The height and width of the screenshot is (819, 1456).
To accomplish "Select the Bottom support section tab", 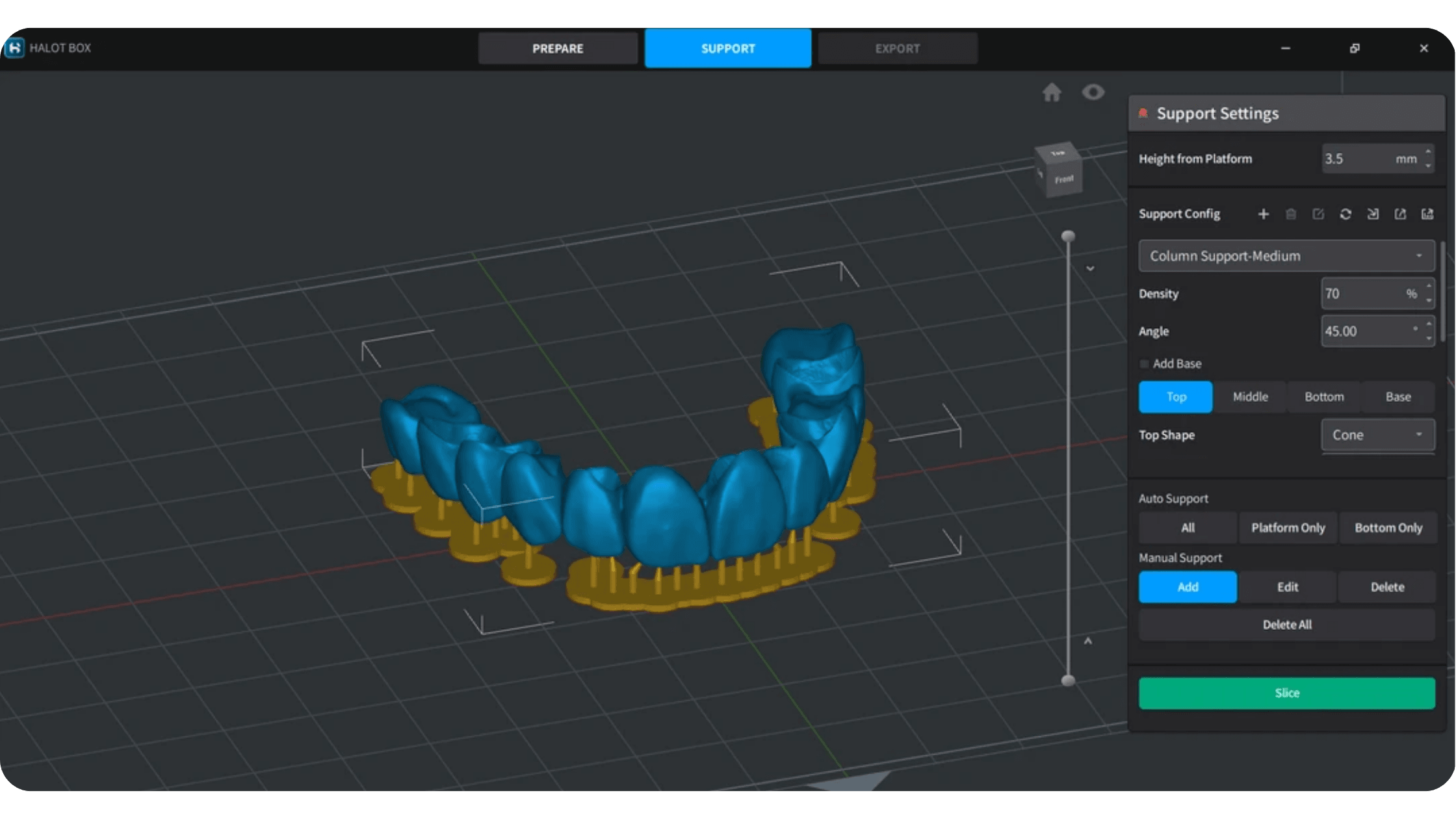I will (1324, 396).
